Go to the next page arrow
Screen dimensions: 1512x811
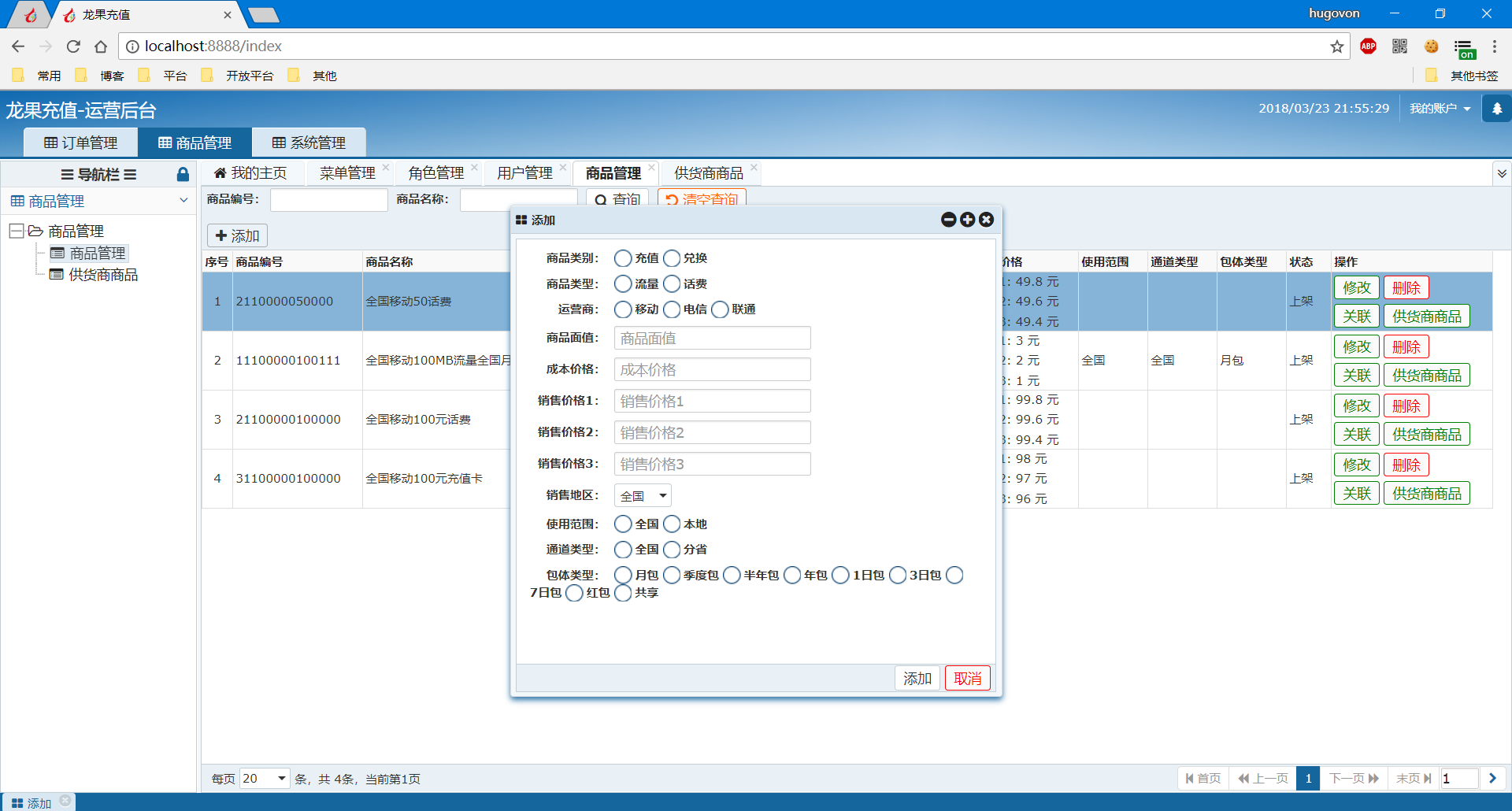1492,778
